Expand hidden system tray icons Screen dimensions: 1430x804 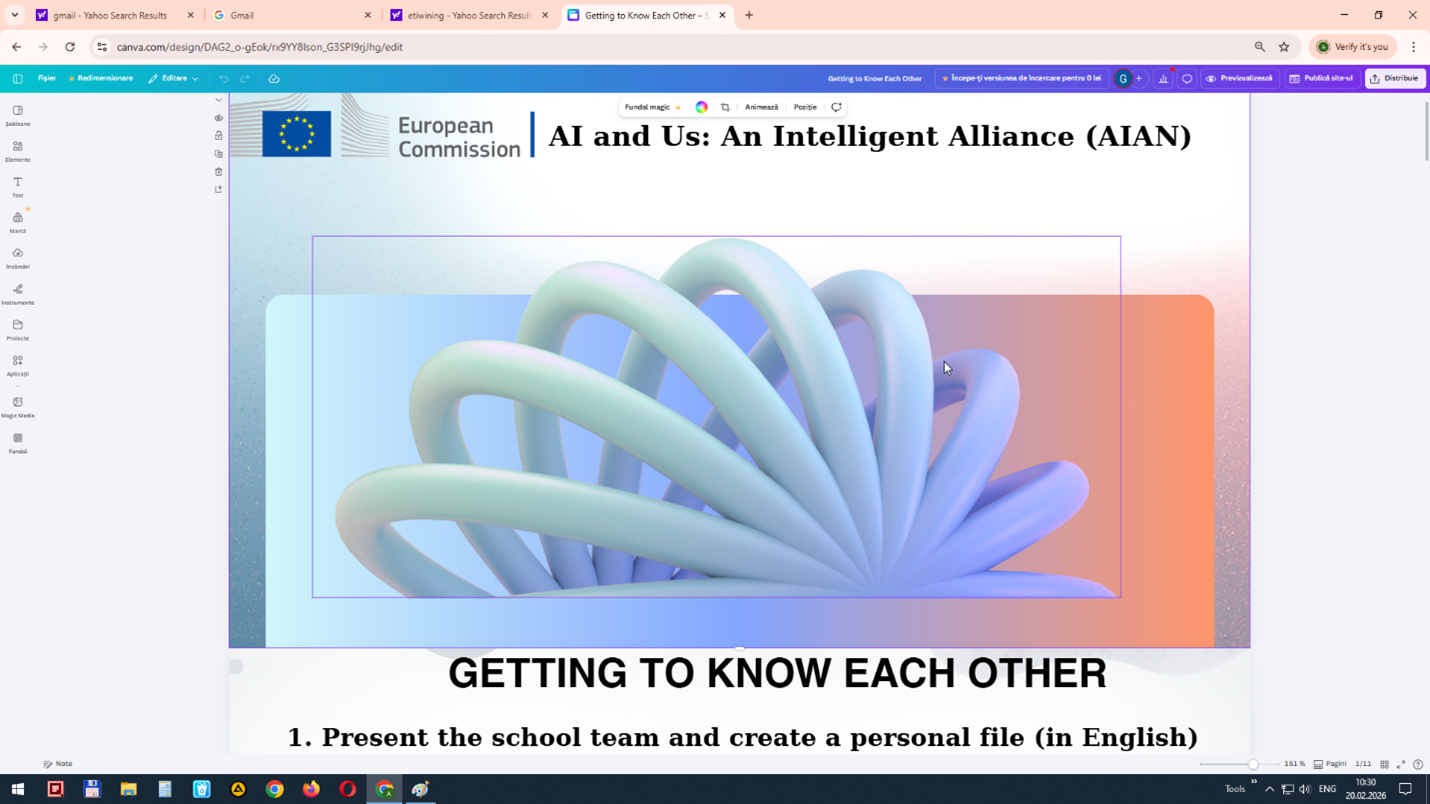click(x=1269, y=789)
